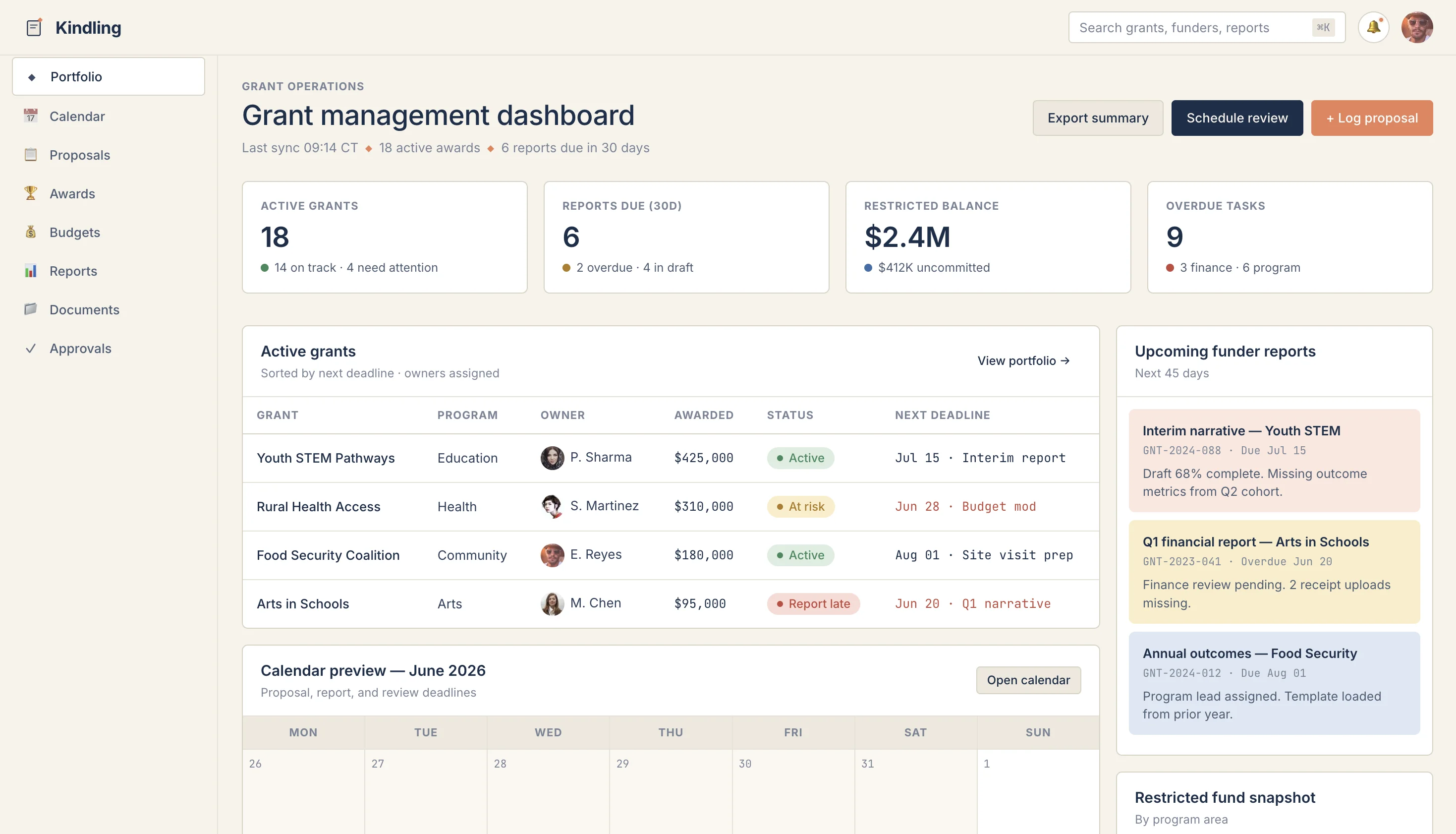Viewport: 1456px width, 834px height.
Task: Click the Export summary button
Action: [x=1098, y=118]
